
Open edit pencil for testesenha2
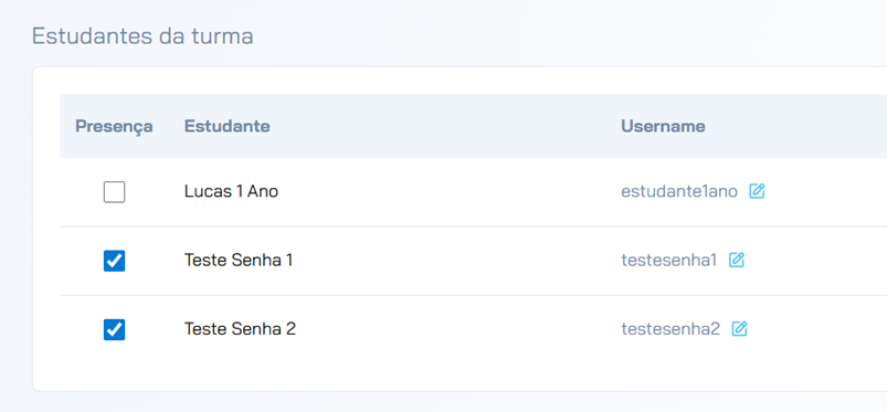740,328
